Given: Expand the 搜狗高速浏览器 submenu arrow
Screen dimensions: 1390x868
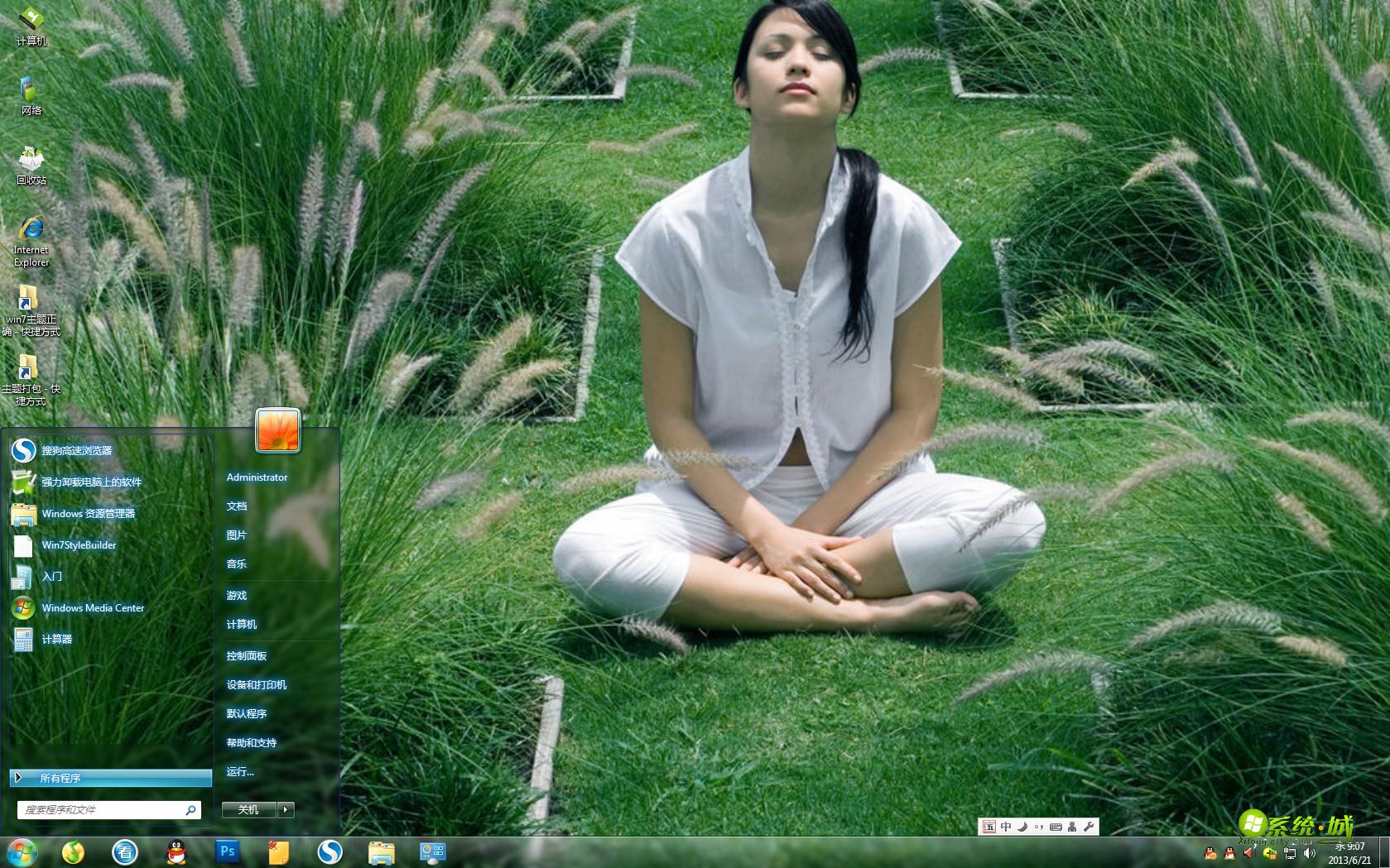Looking at the screenshot, I should [201, 451].
